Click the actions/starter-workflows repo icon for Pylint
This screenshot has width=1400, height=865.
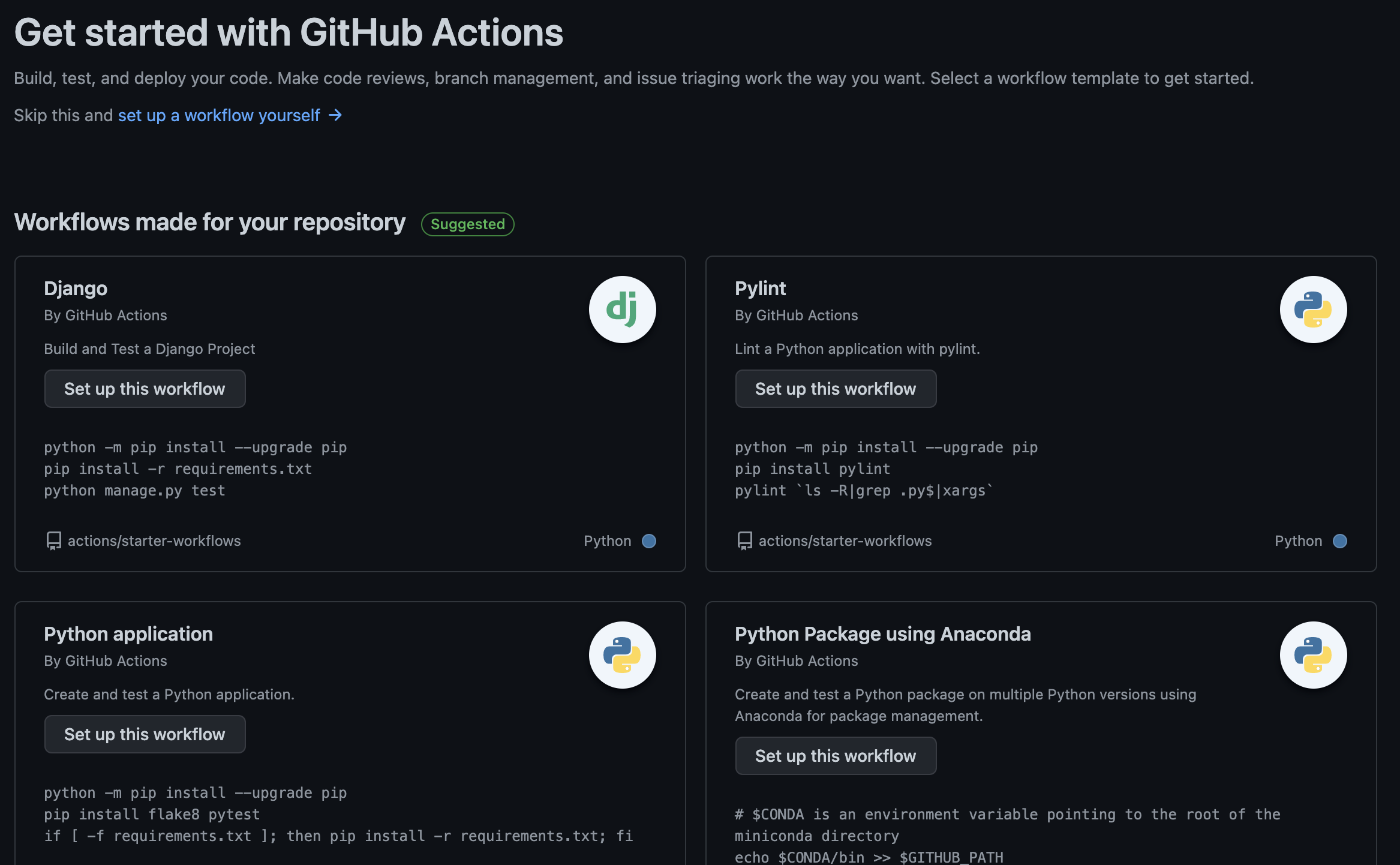point(744,540)
